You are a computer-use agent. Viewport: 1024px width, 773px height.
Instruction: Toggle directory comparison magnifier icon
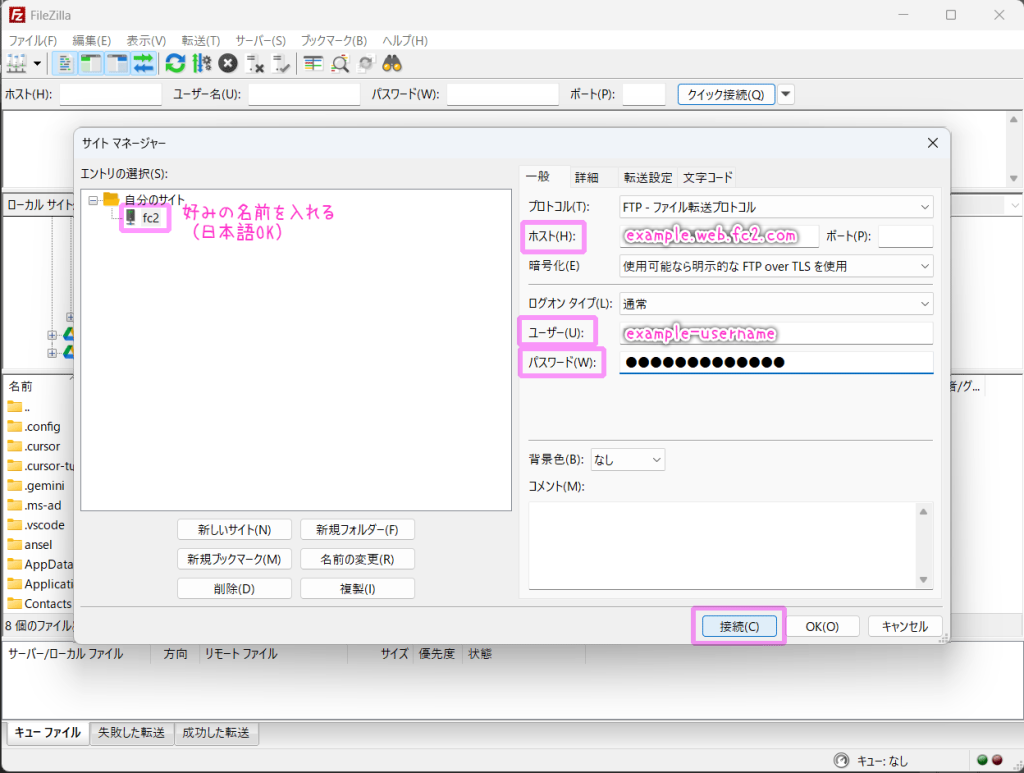pos(340,64)
